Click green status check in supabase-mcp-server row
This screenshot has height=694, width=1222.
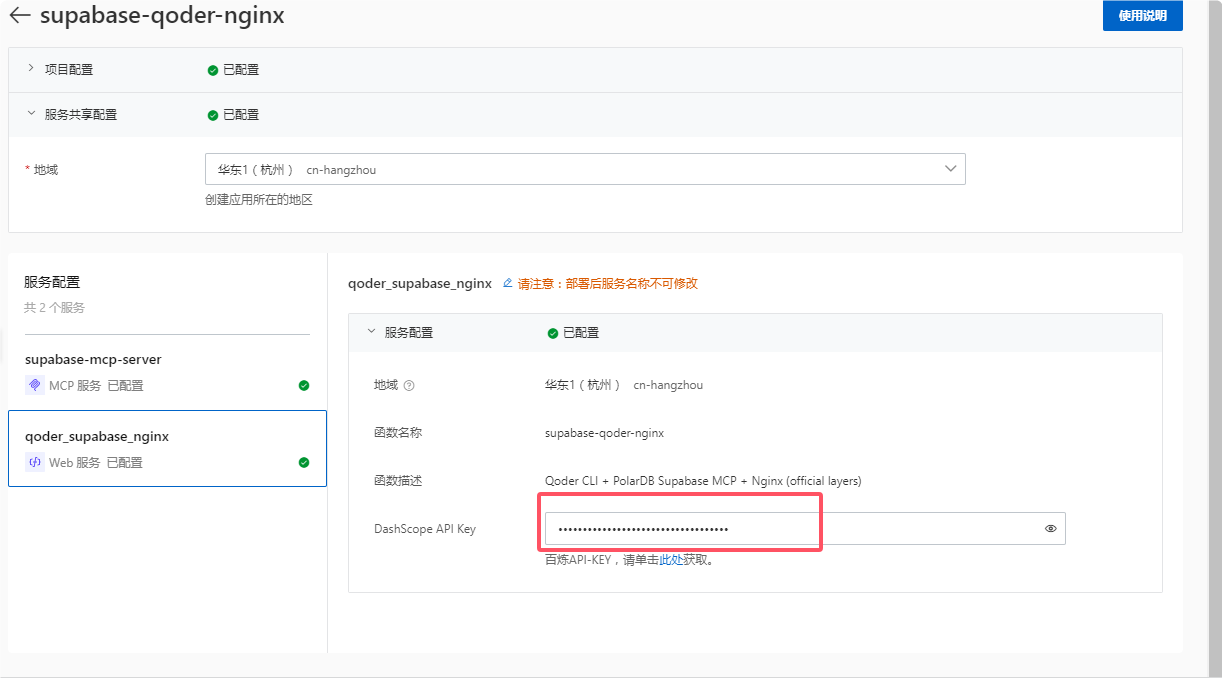point(304,385)
